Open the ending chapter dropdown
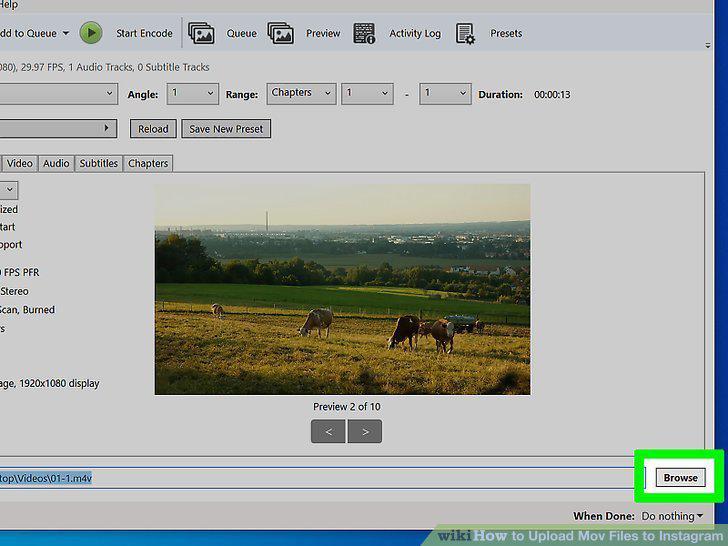The height and width of the screenshot is (546, 728). 445,94
